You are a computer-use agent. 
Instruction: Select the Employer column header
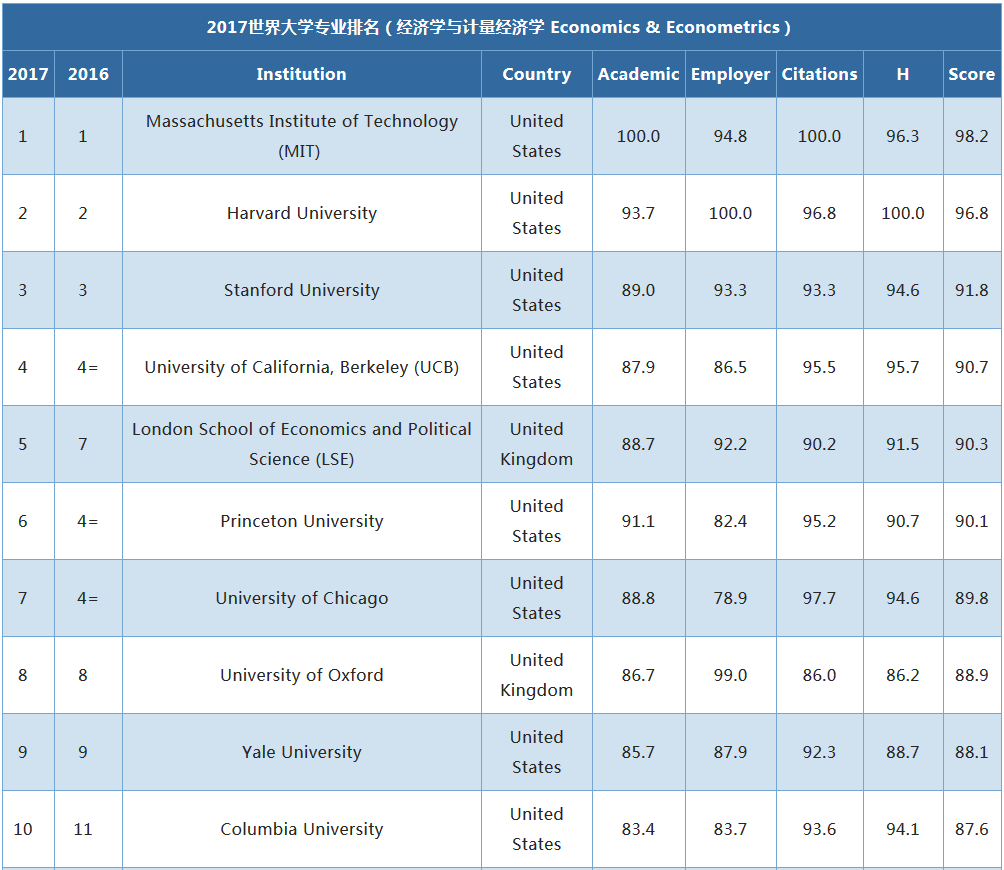[x=731, y=74]
